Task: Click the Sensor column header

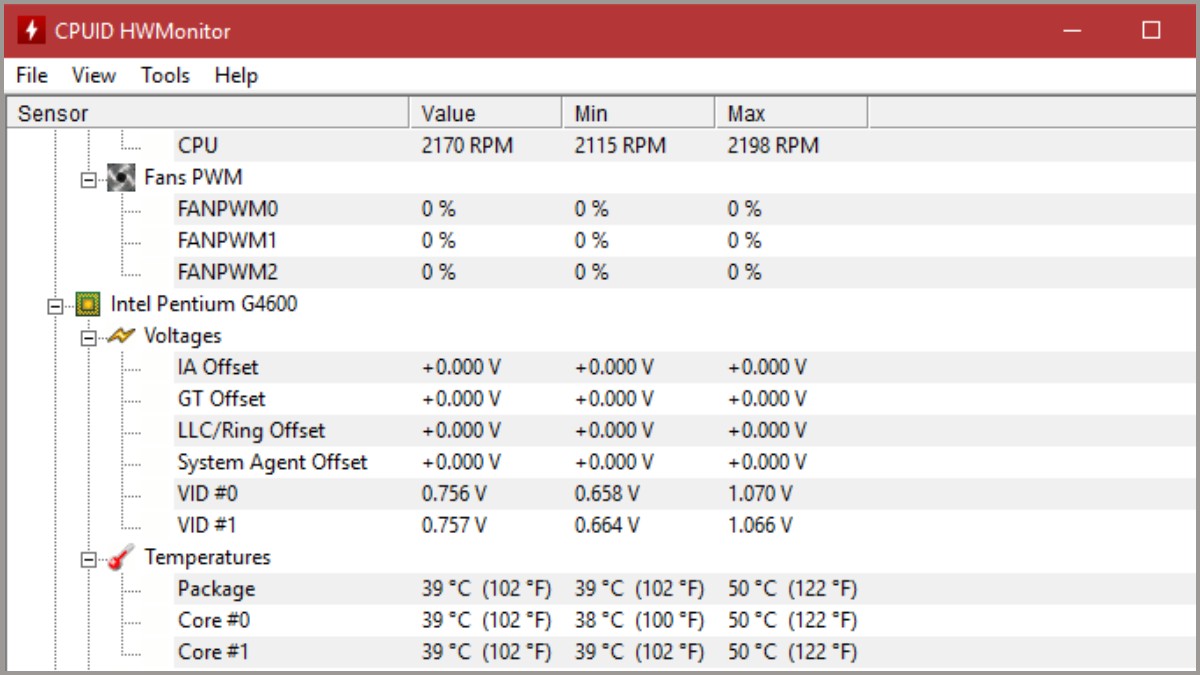Action: point(208,113)
